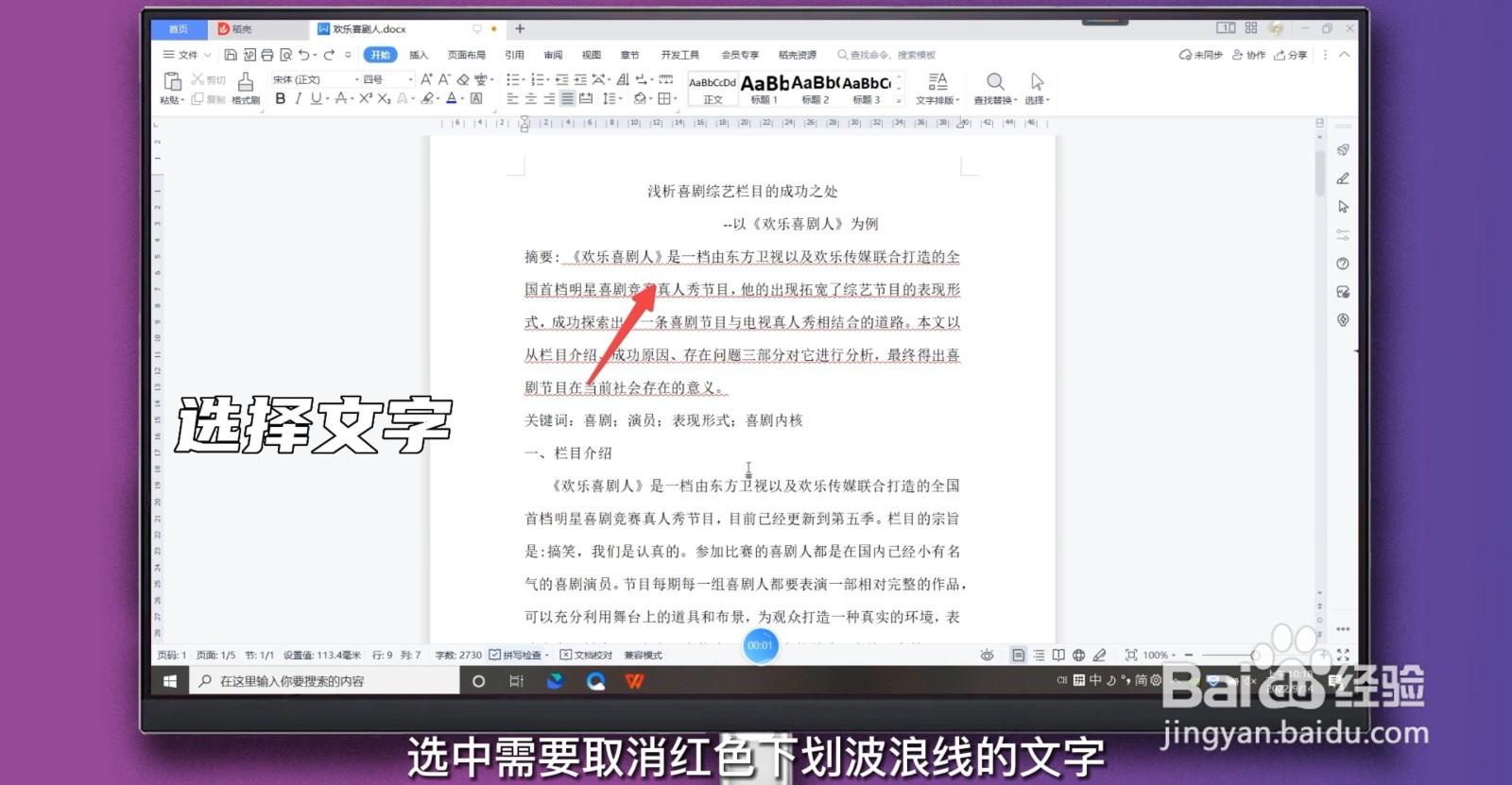Expand bullet list dropdown
The height and width of the screenshot is (785, 1512).
click(522, 80)
